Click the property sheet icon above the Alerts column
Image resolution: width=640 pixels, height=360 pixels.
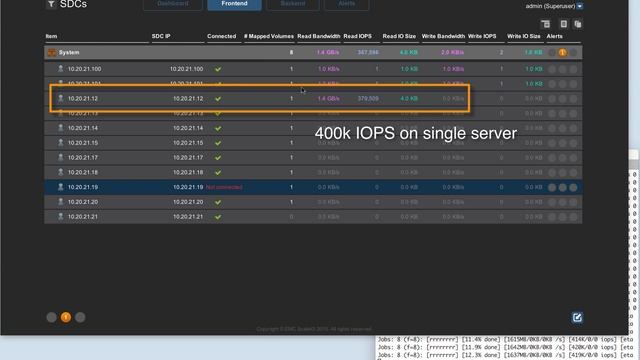[x=563, y=24]
